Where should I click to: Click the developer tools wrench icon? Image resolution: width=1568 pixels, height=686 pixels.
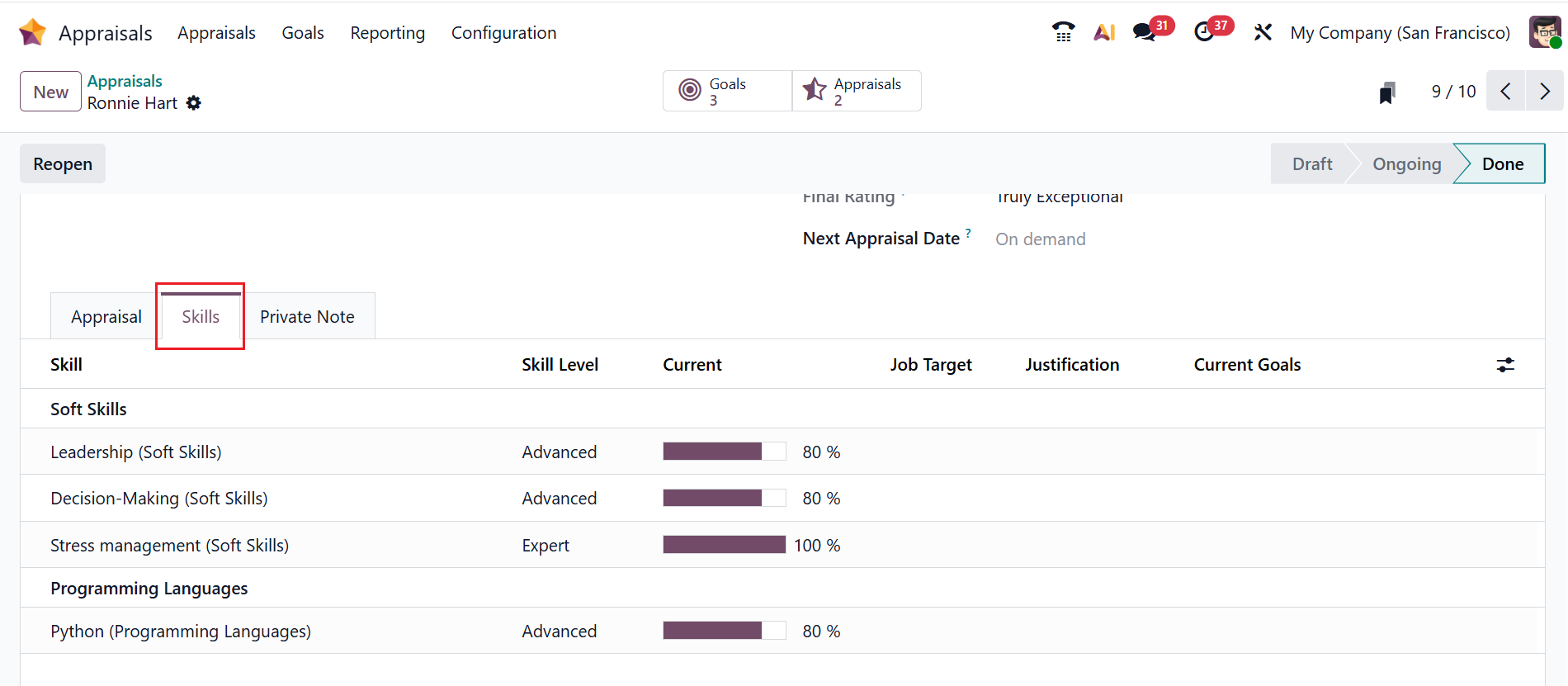pos(1263,33)
